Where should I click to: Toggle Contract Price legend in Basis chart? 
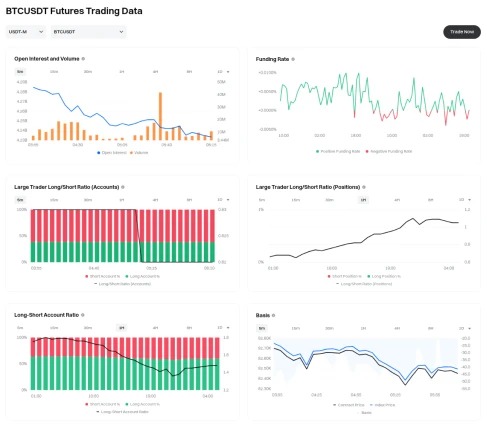click(349, 405)
